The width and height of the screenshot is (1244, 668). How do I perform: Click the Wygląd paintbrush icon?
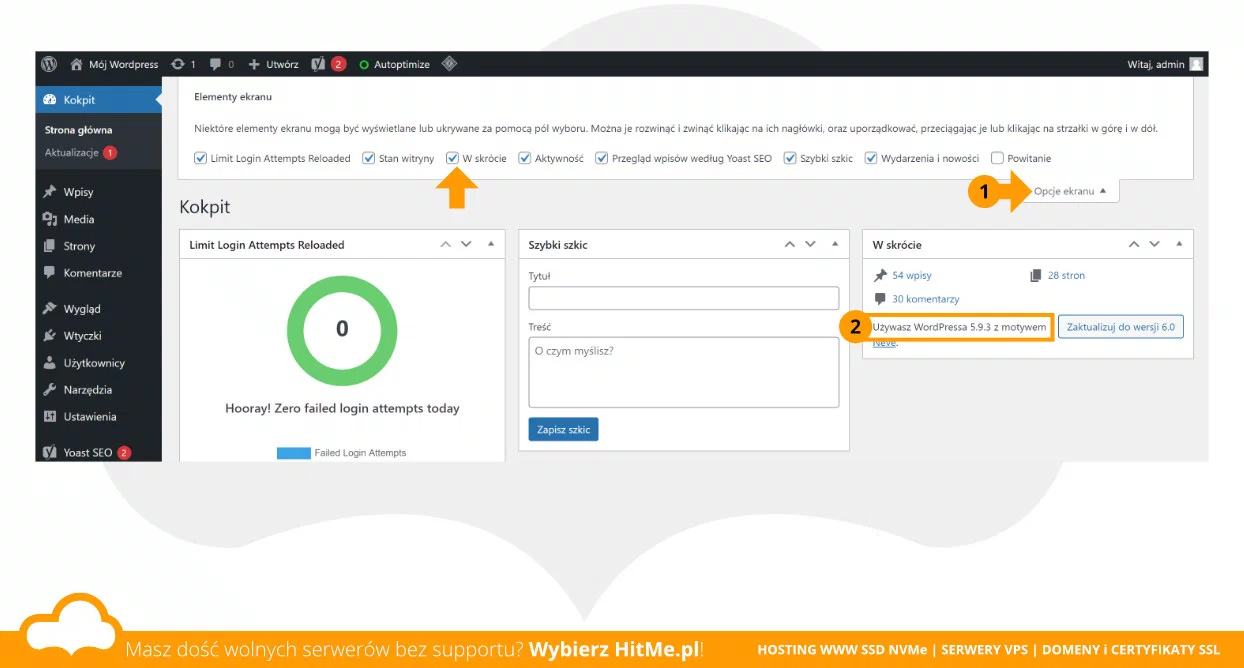pos(50,309)
